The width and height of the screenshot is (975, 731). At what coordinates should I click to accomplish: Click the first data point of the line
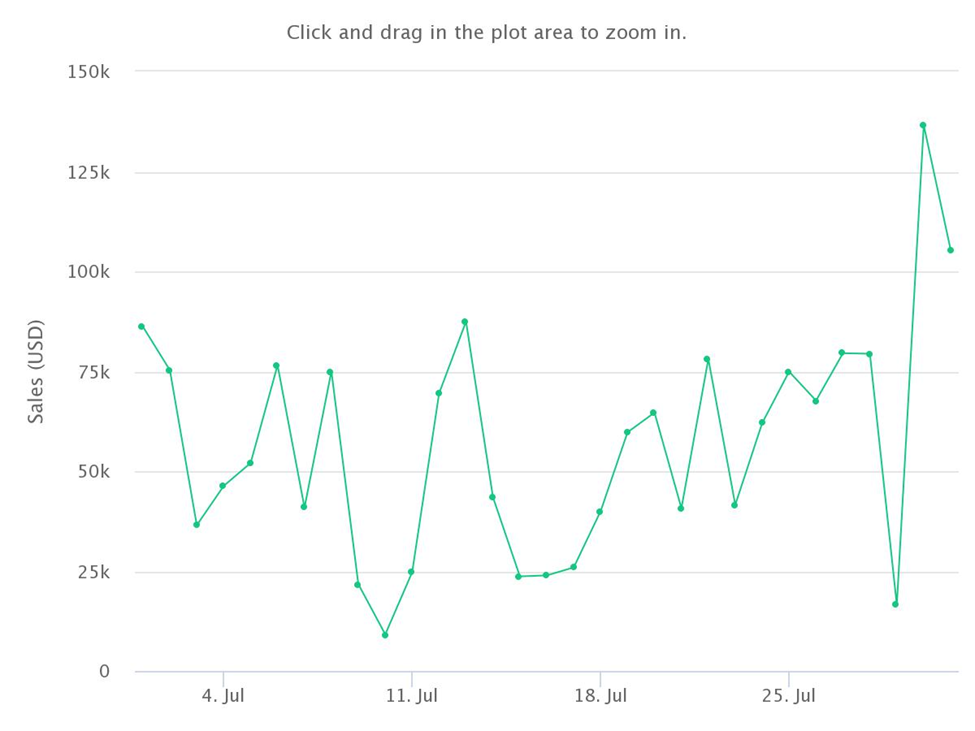[141, 326]
